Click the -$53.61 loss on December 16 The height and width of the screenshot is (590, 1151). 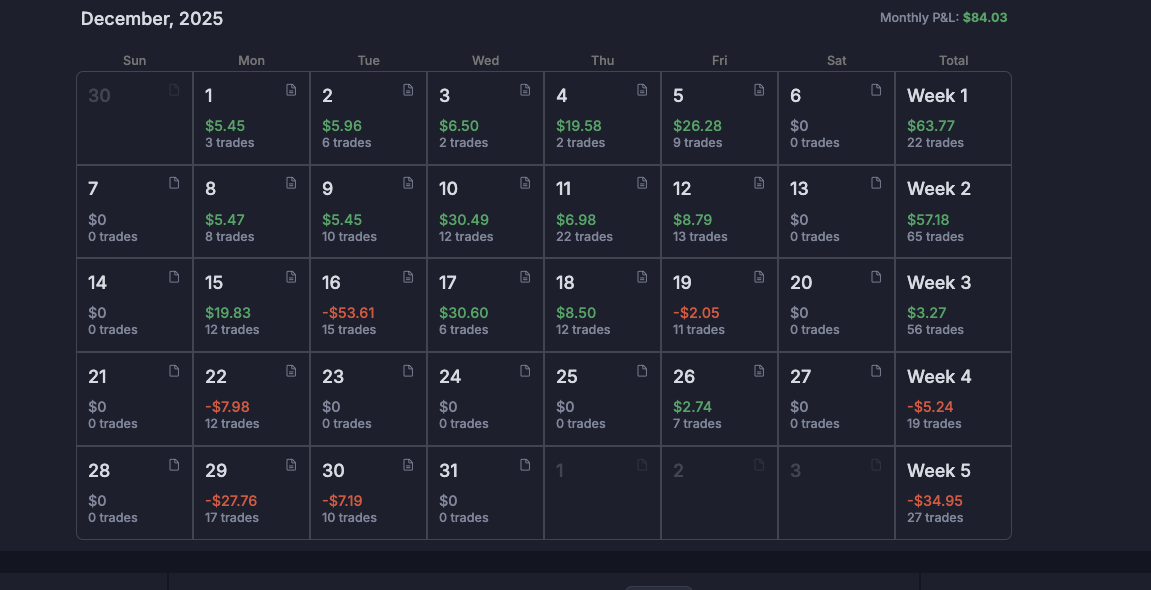(348, 313)
